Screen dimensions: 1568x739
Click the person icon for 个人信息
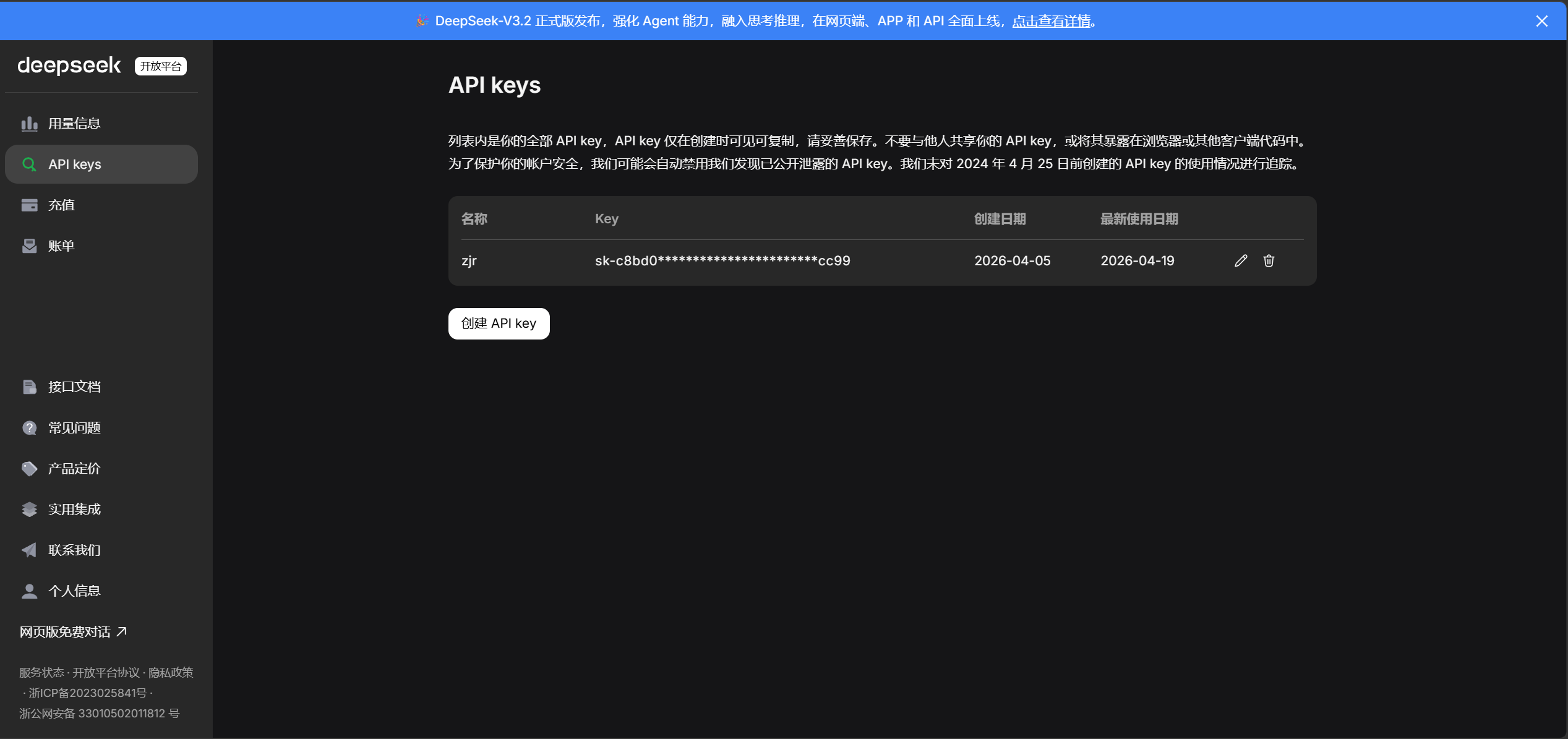(29, 591)
